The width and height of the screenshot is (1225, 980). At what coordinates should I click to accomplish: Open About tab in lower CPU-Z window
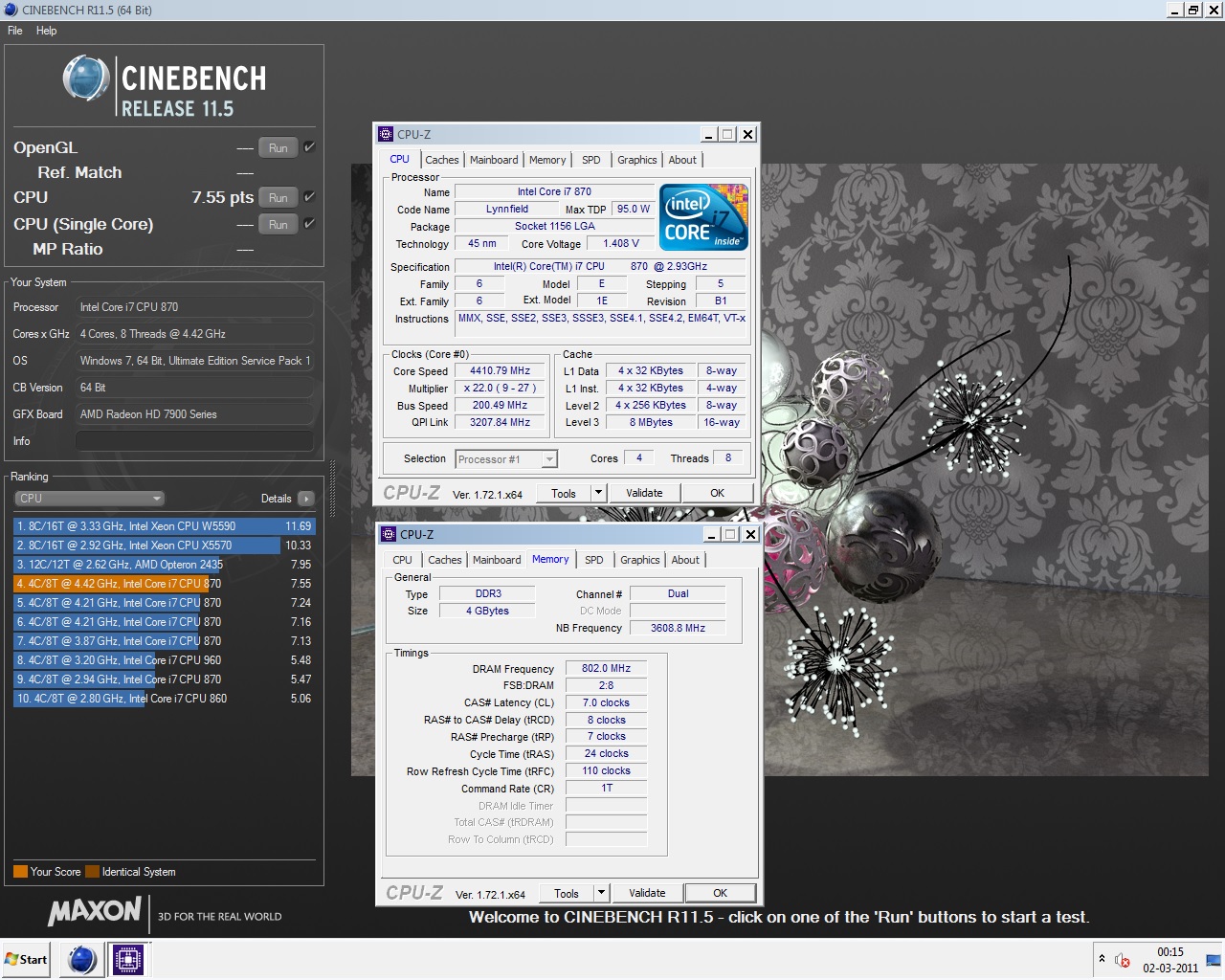coord(685,560)
